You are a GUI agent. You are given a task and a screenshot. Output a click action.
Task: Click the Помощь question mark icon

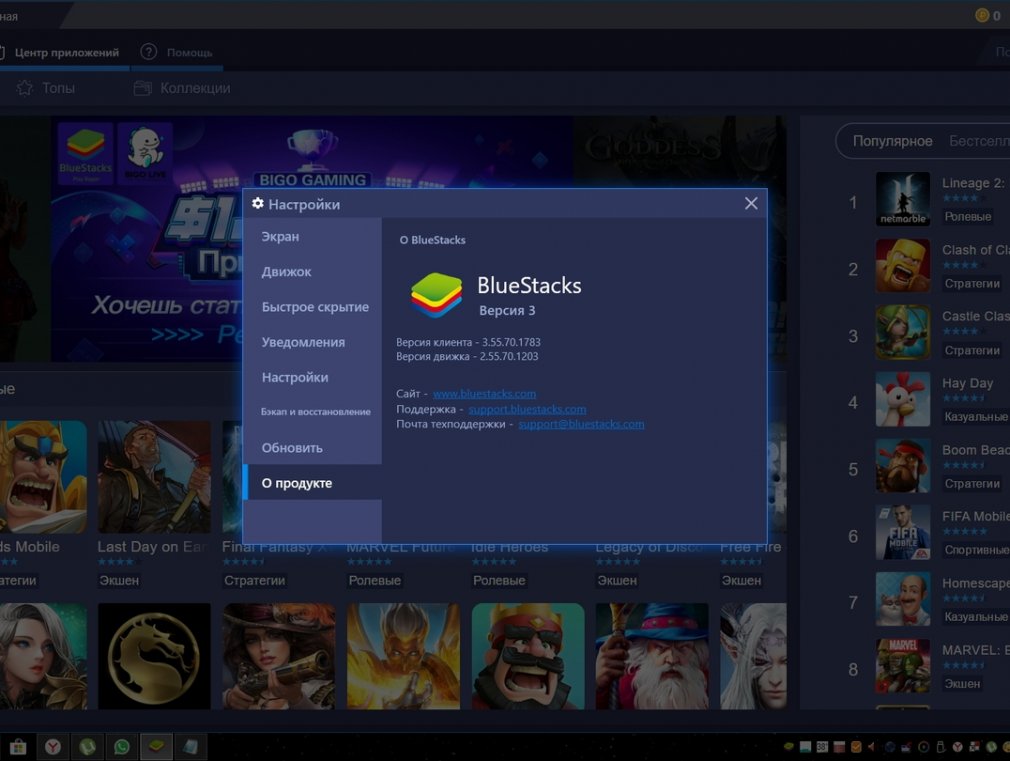[x=149, y=52]
